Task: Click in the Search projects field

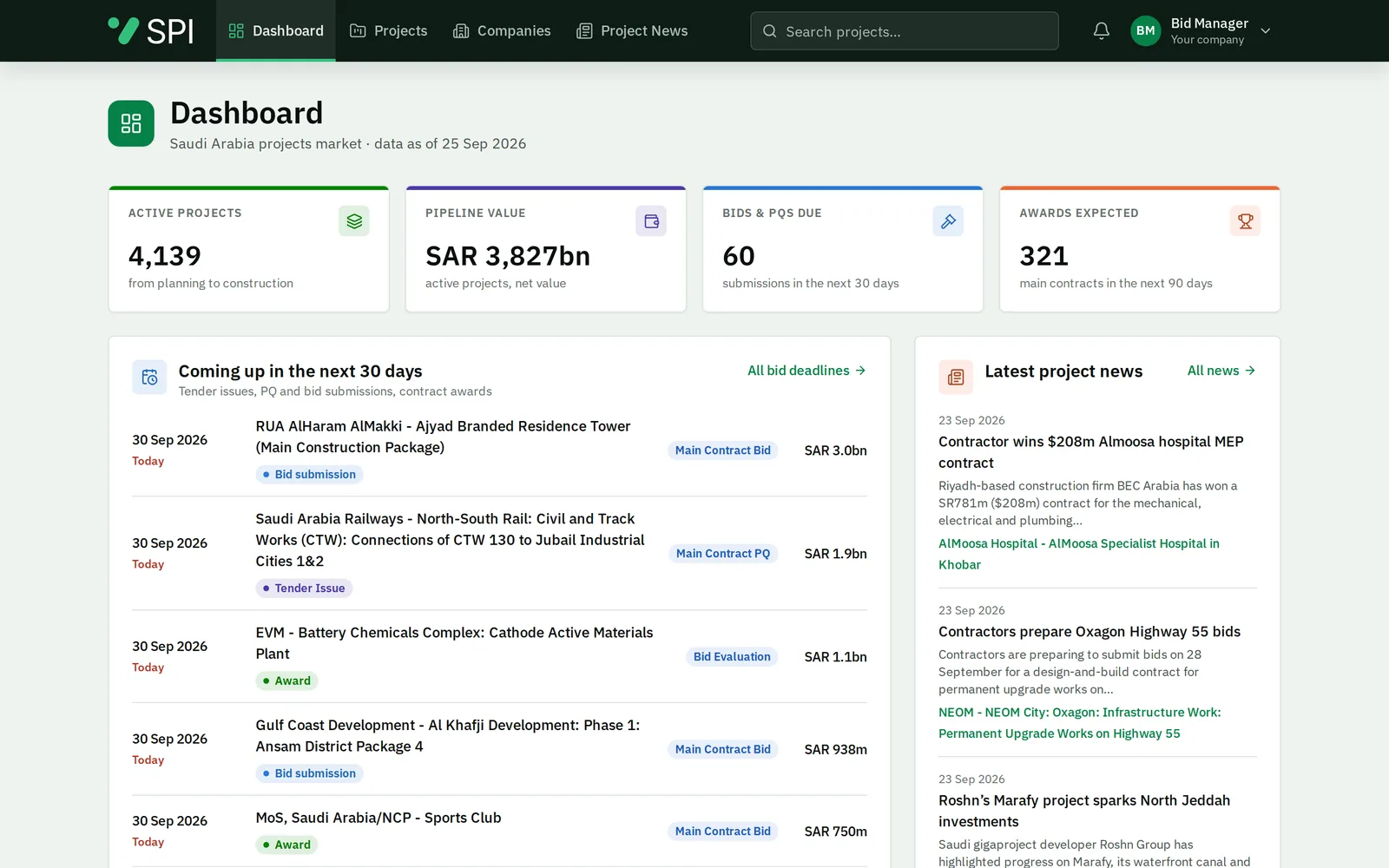Action: 905,31
